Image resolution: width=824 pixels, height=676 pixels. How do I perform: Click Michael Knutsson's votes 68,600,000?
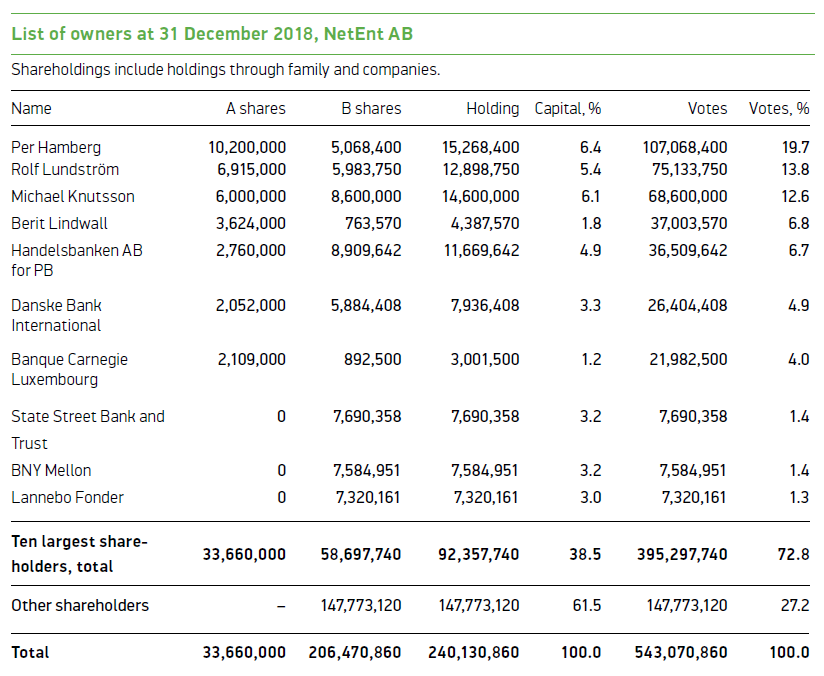688,197
